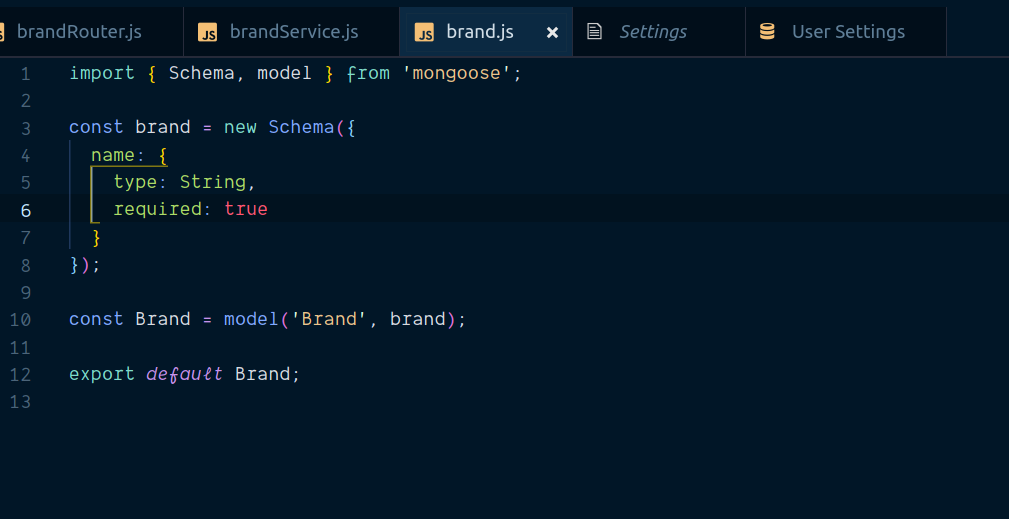Click the closing yellow brace on line 7
This screenshot has width=1009, height=519.
(x=97, y=238)
